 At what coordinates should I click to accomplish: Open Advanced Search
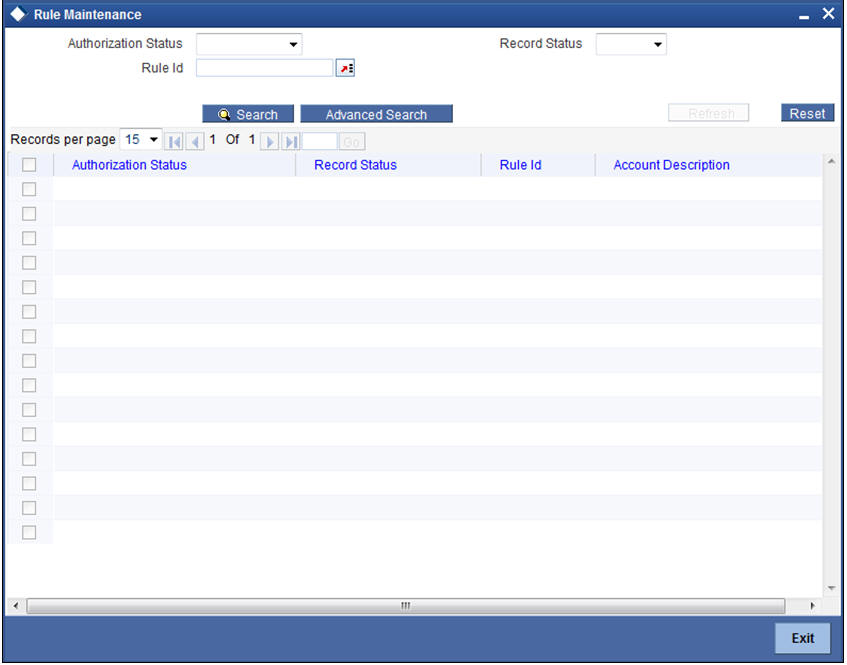point(377,114)
